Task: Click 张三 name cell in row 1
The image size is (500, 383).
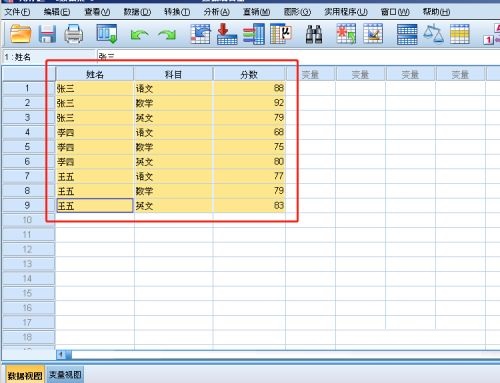Action: 95,89
